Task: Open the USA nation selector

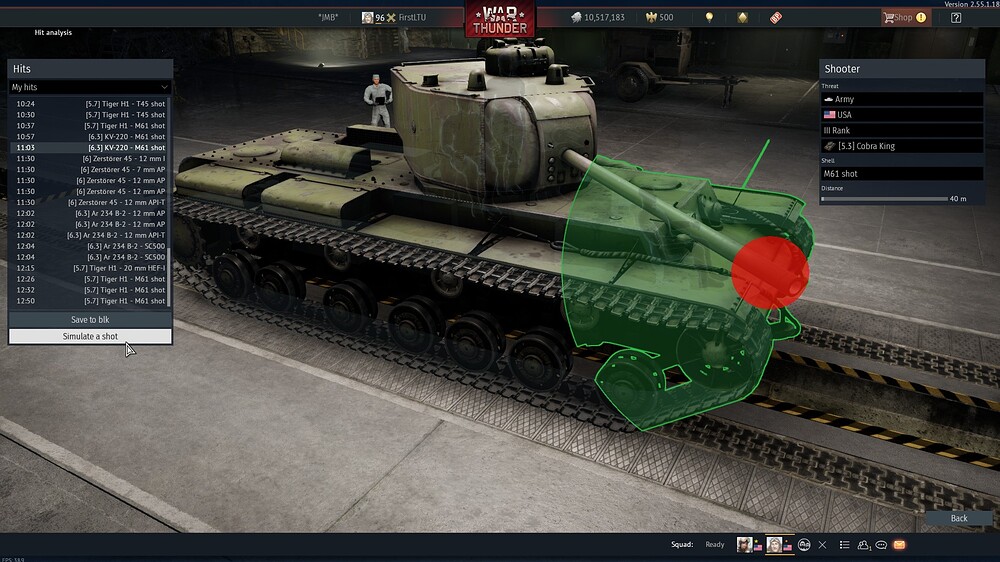Action: 902,115
